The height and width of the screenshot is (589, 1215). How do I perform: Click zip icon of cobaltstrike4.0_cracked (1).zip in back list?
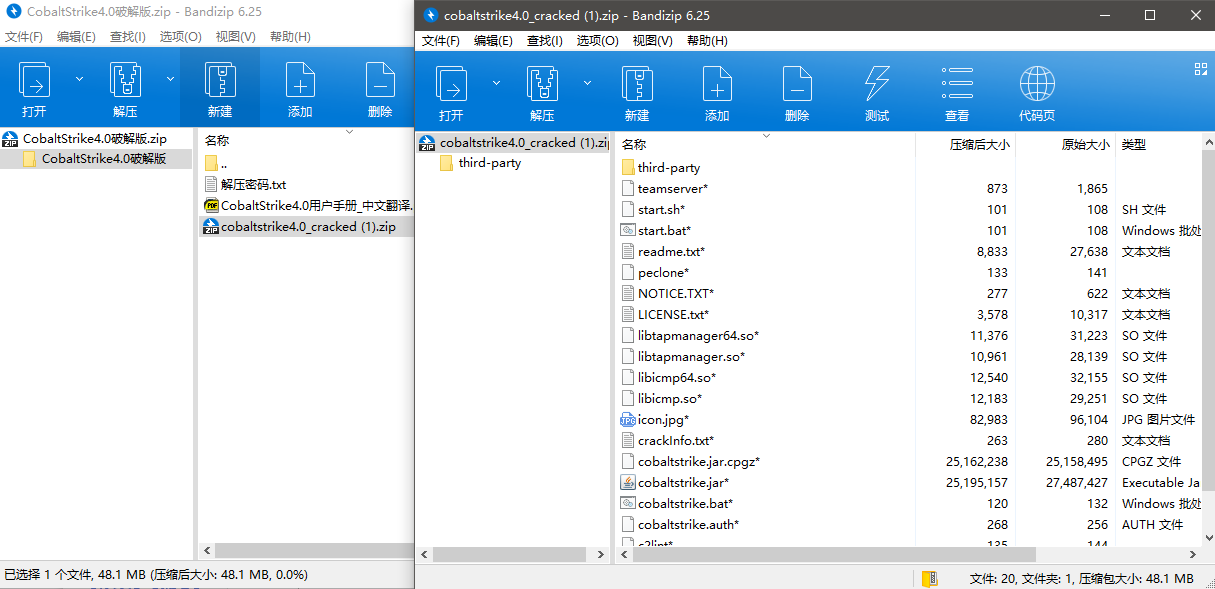click(211, 226)
